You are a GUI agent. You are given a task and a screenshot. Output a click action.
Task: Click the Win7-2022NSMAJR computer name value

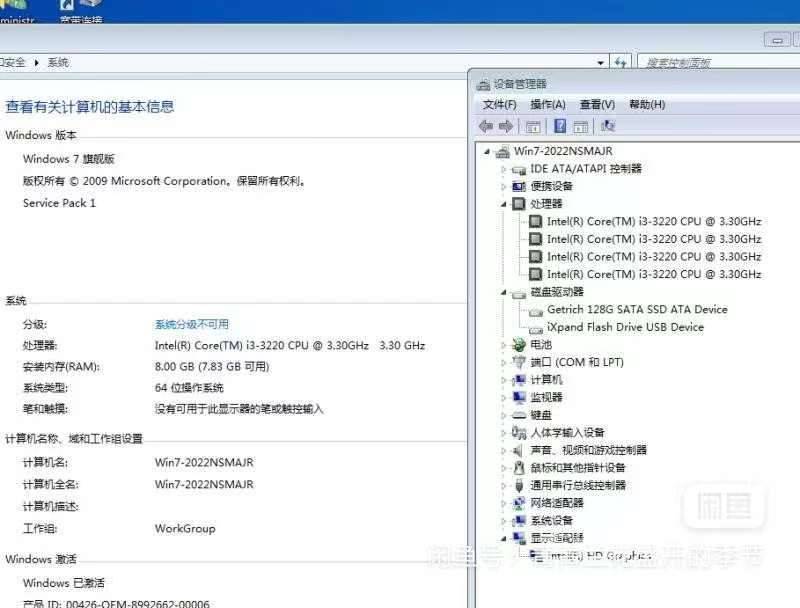coord(204,463)
